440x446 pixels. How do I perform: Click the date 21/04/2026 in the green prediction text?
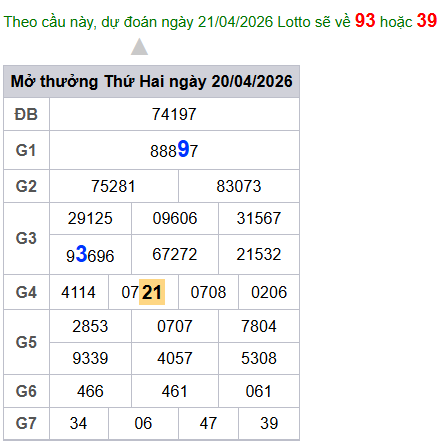pyautogui.click(x=235, y=22)
